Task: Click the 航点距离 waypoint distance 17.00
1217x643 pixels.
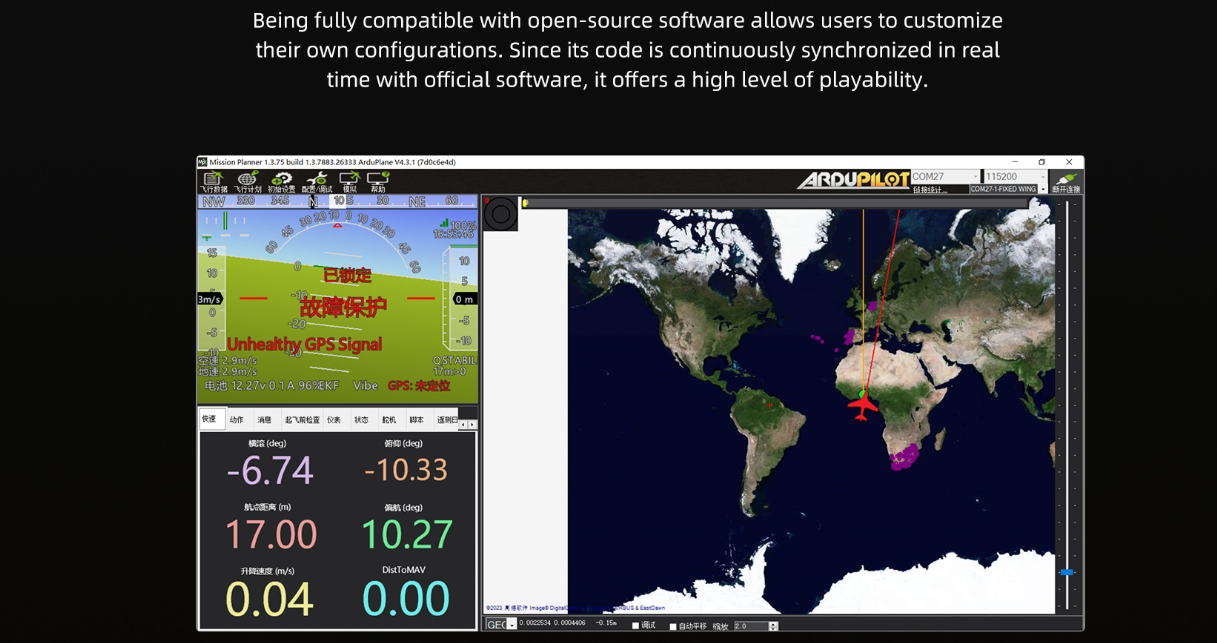Action: [270, 534]
